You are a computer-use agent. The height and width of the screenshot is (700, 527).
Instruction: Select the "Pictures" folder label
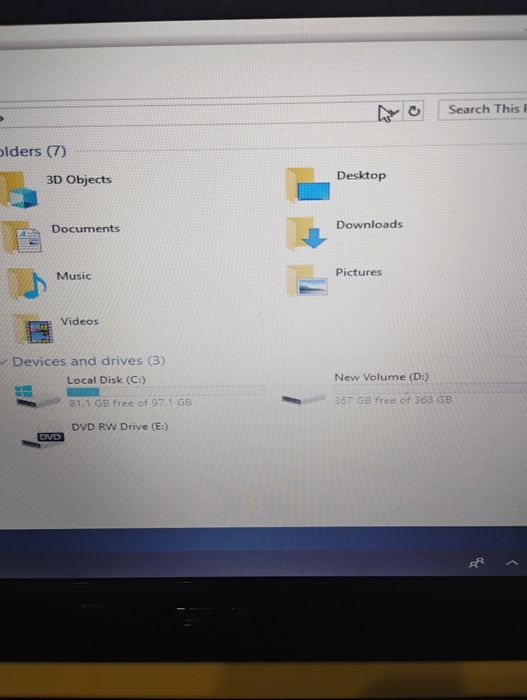pyautogui.click(x=359, y=272)
